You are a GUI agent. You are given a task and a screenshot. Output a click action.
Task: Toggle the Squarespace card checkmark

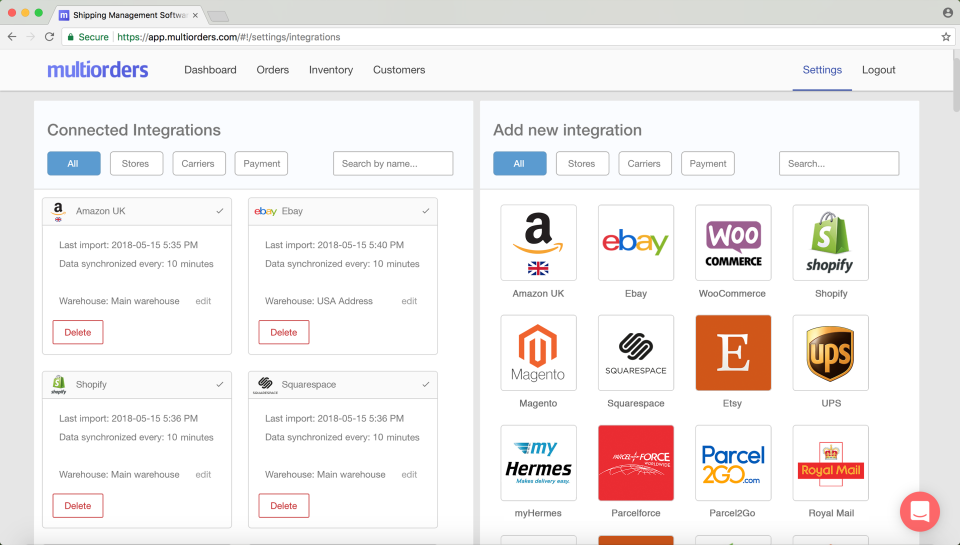click(426, 385)
